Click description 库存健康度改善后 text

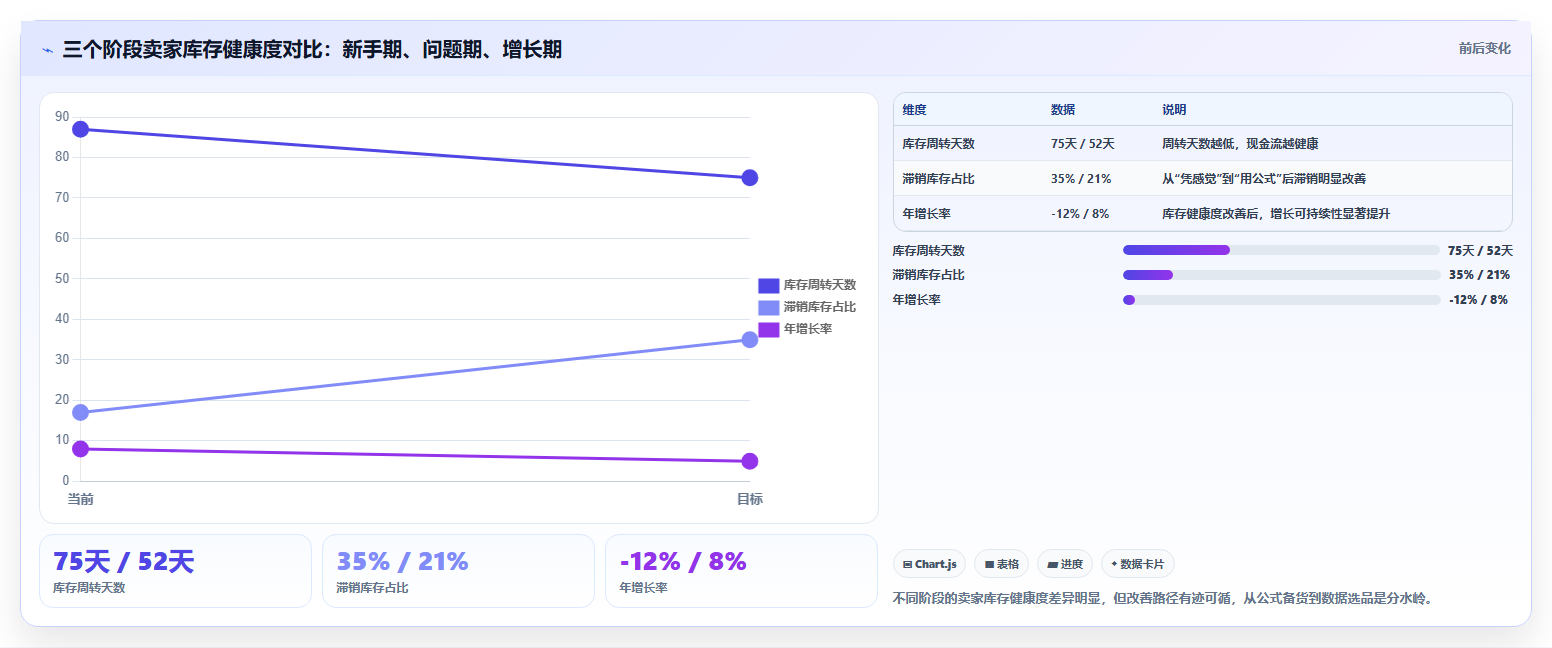tap(1276, 214)
